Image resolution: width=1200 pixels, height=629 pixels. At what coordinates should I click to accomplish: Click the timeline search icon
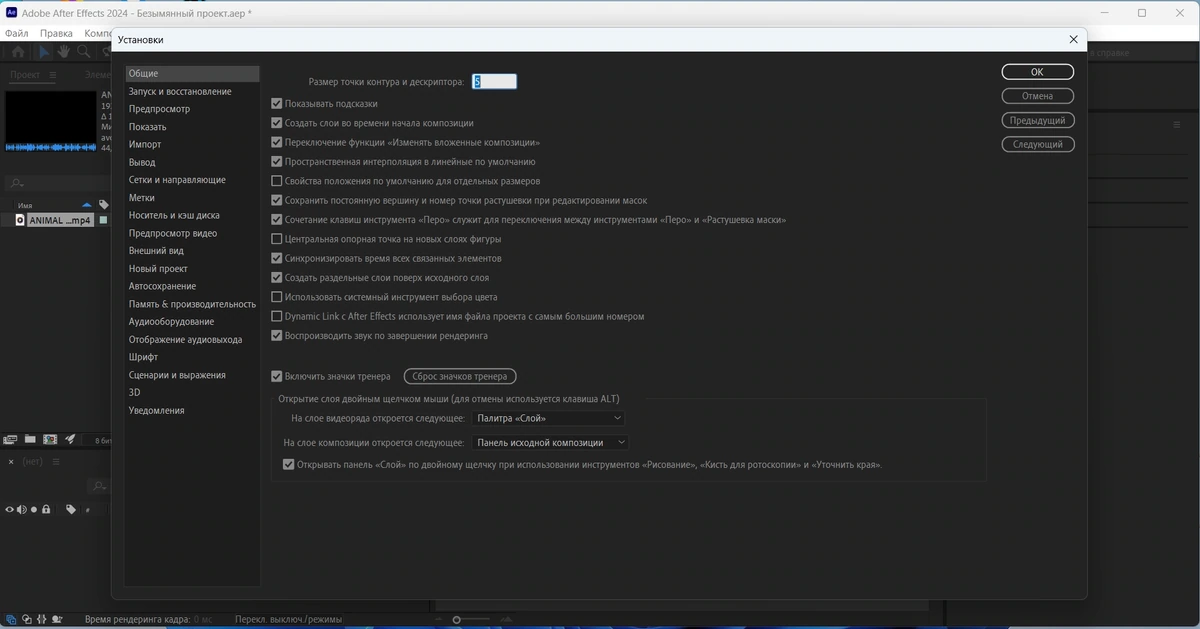tap(98, 487)
